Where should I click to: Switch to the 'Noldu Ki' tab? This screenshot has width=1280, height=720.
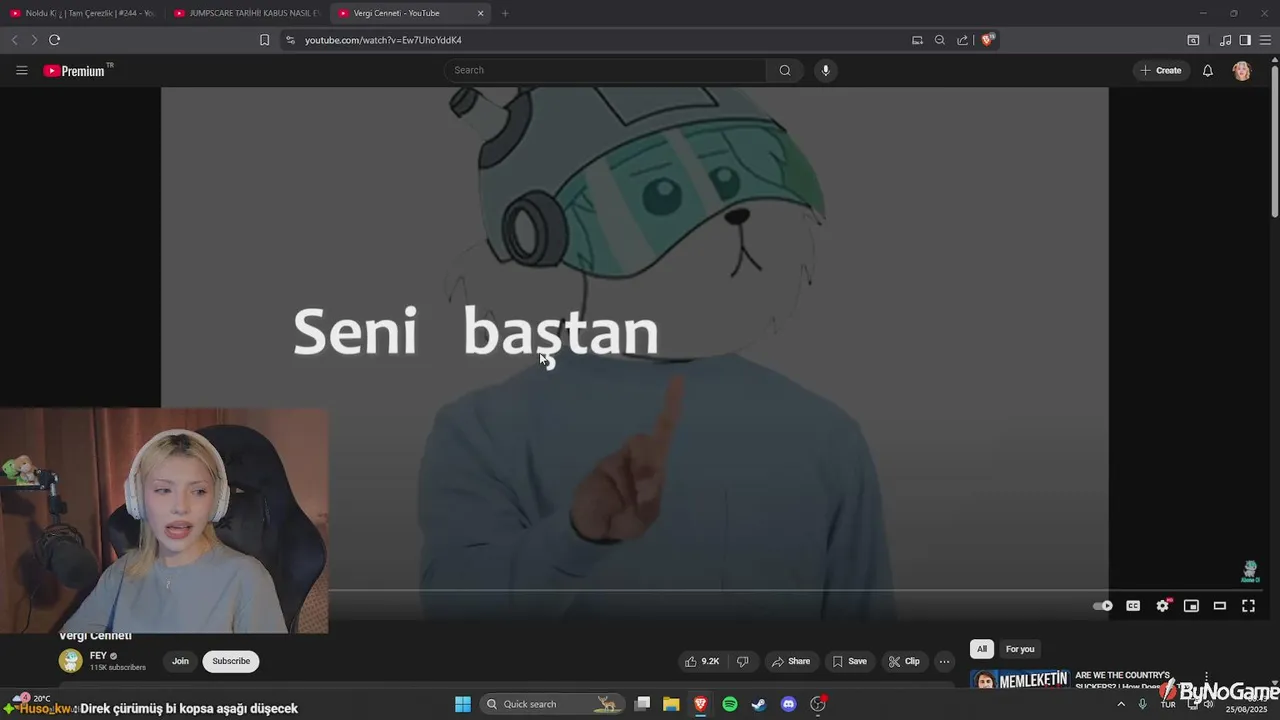83,13
